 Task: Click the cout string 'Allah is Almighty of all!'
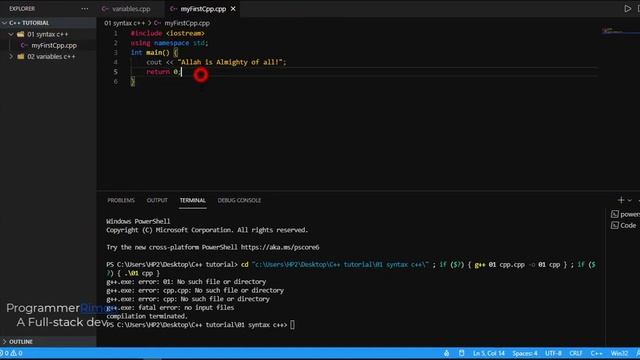pos(230,62)
